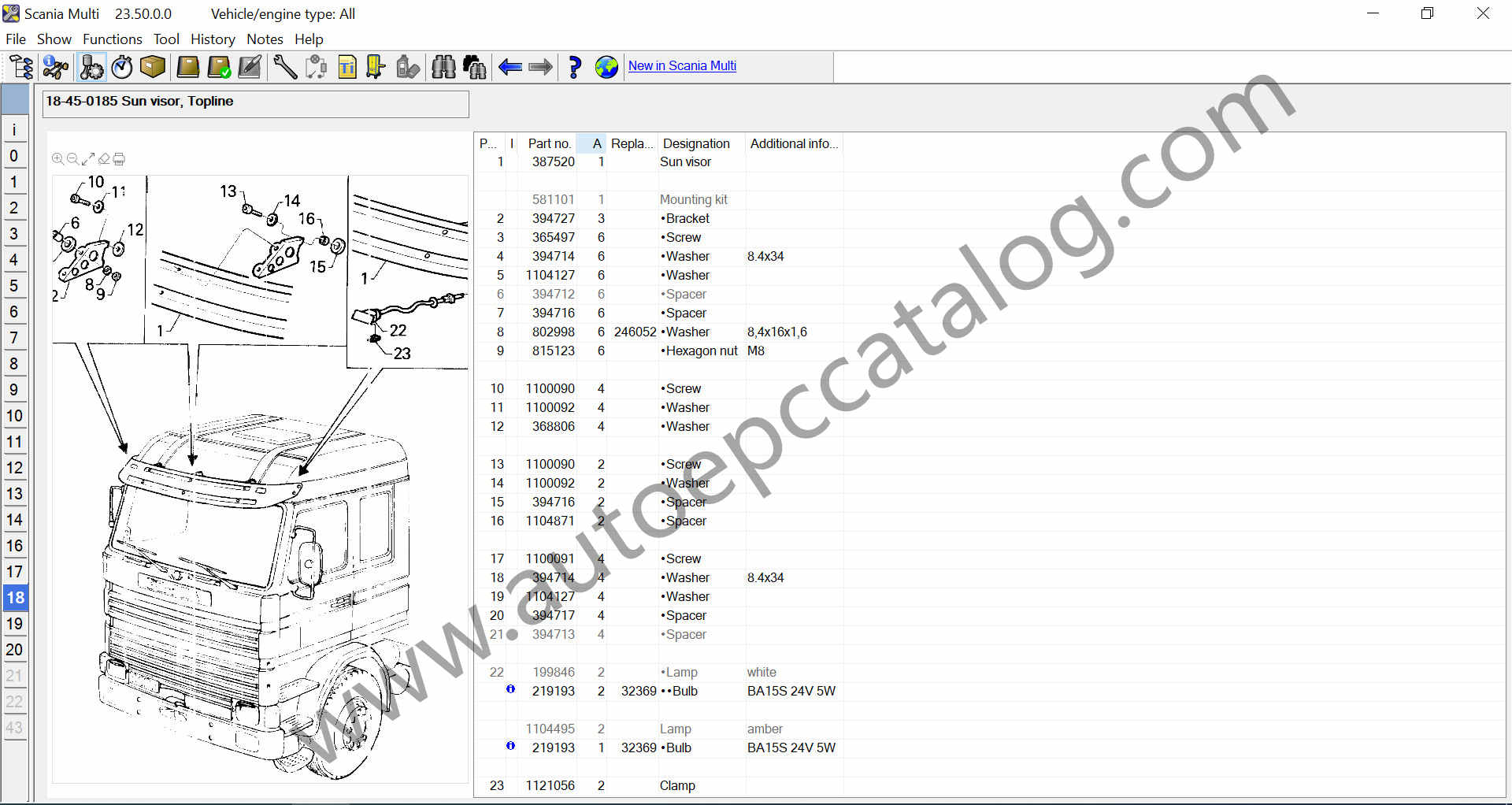Go back with the blue left arrow
Screen dimensions: 1512x805
(510, 67)
